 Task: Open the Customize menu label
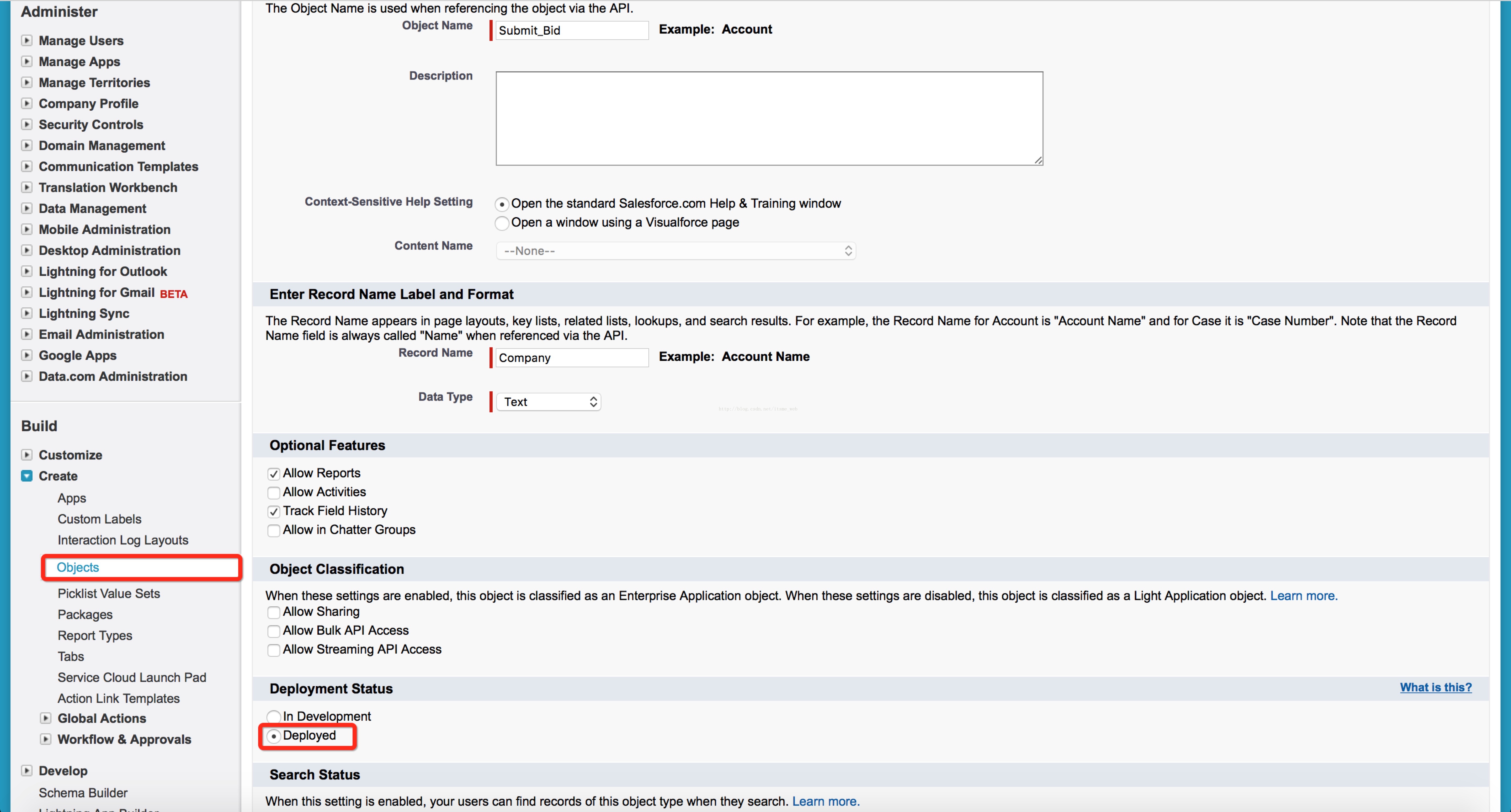pyautogui.click(x=70, y=455)
